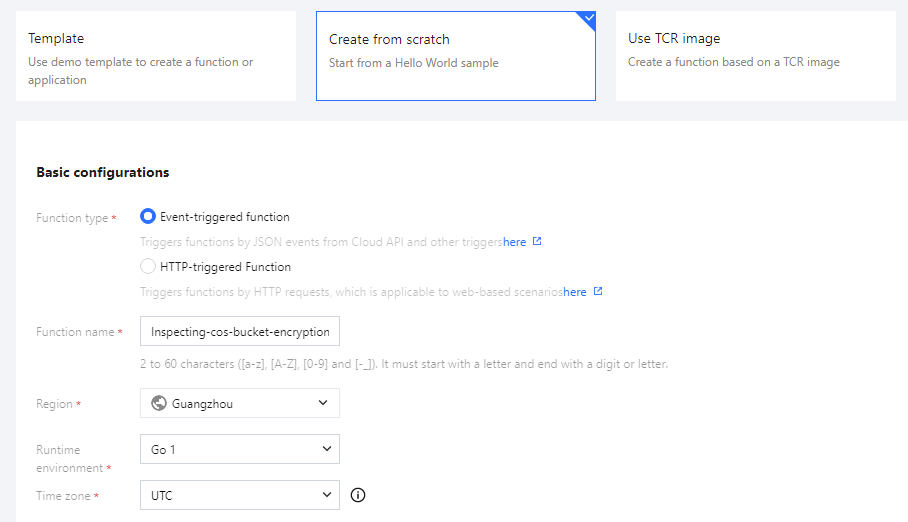
Task: Open the 'here' link for HTTP requests
Action: (x=575, y=292)
